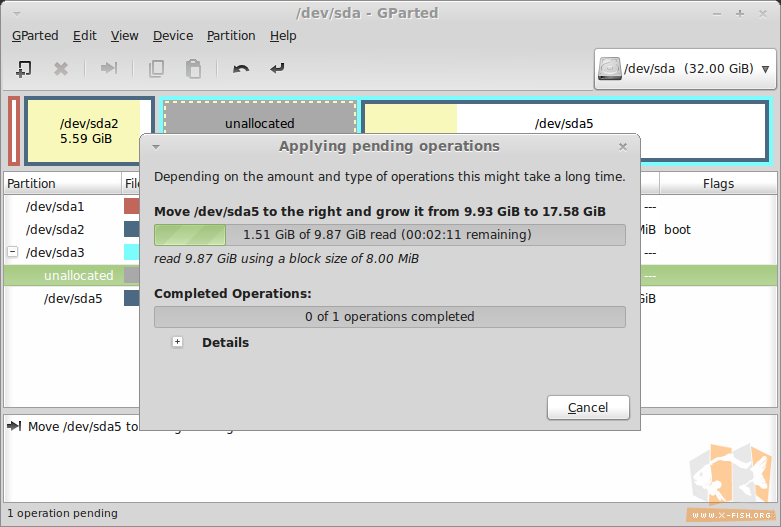Click the Apply all operations icon

tap(277, 68)
